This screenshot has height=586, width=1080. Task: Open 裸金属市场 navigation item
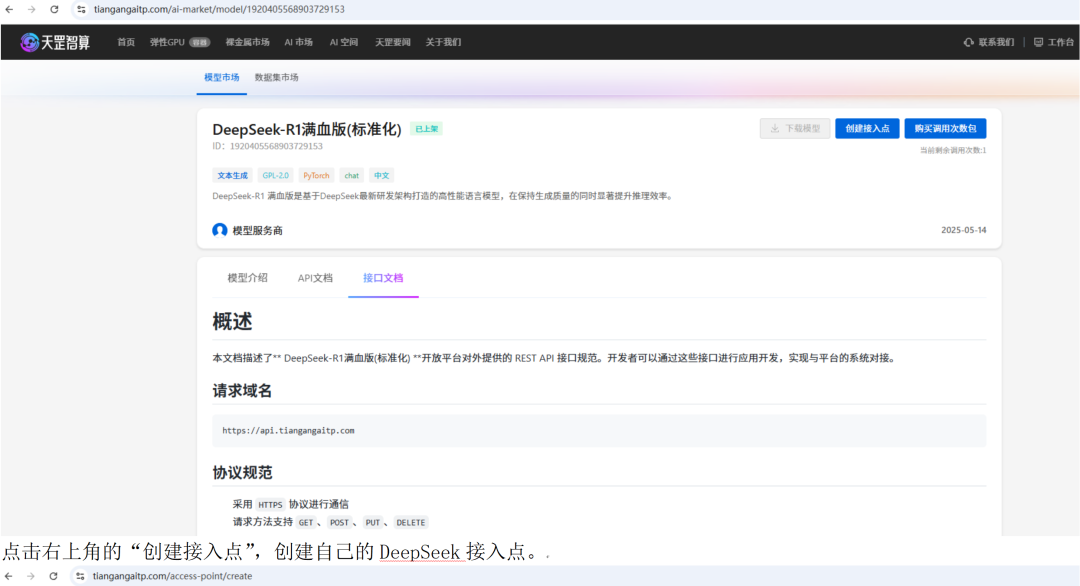[x=247, y=43]
